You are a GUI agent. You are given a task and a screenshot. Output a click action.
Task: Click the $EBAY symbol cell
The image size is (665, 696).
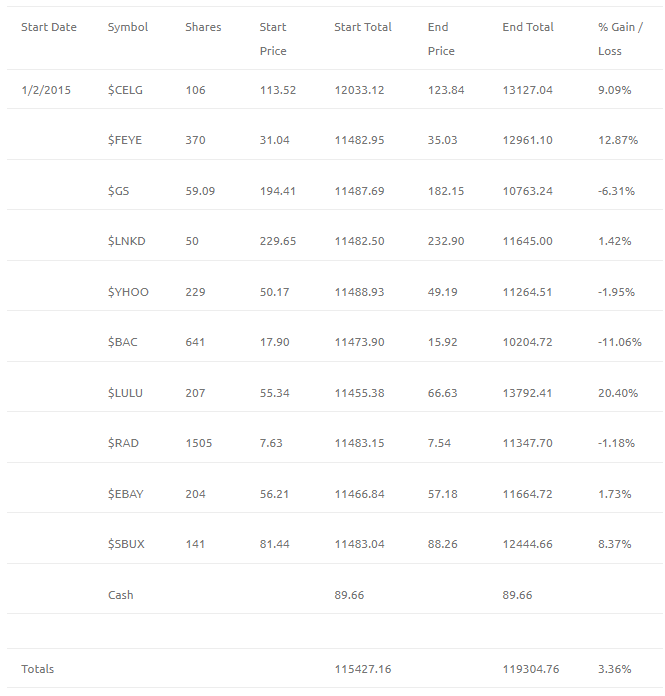click(126, 494)
